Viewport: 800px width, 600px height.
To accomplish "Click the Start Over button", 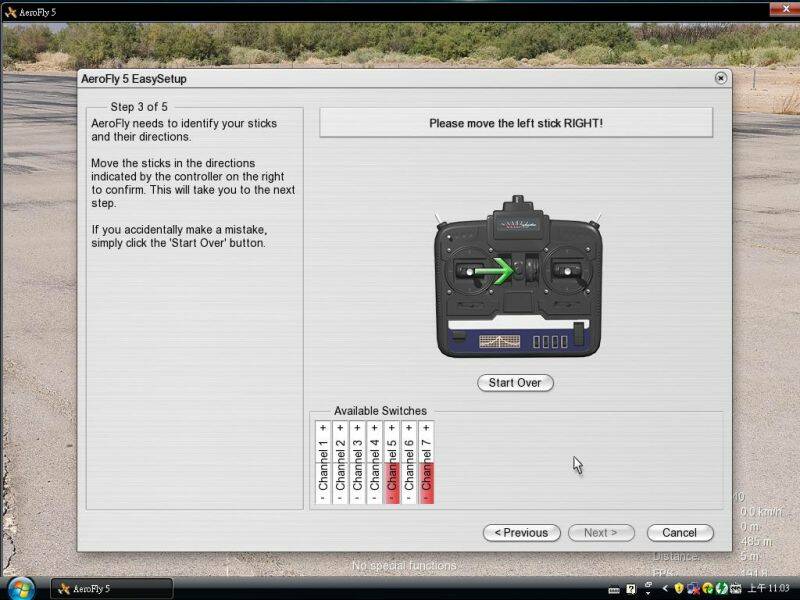I will (515, 383).
